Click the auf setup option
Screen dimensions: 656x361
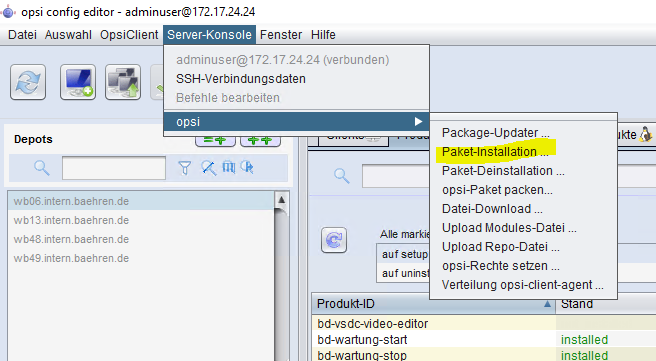405,254
